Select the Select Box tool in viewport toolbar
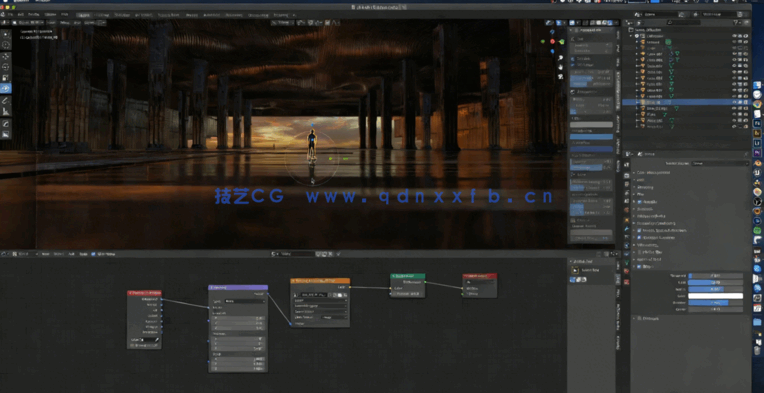764x393 pixels. pos(6,34)
